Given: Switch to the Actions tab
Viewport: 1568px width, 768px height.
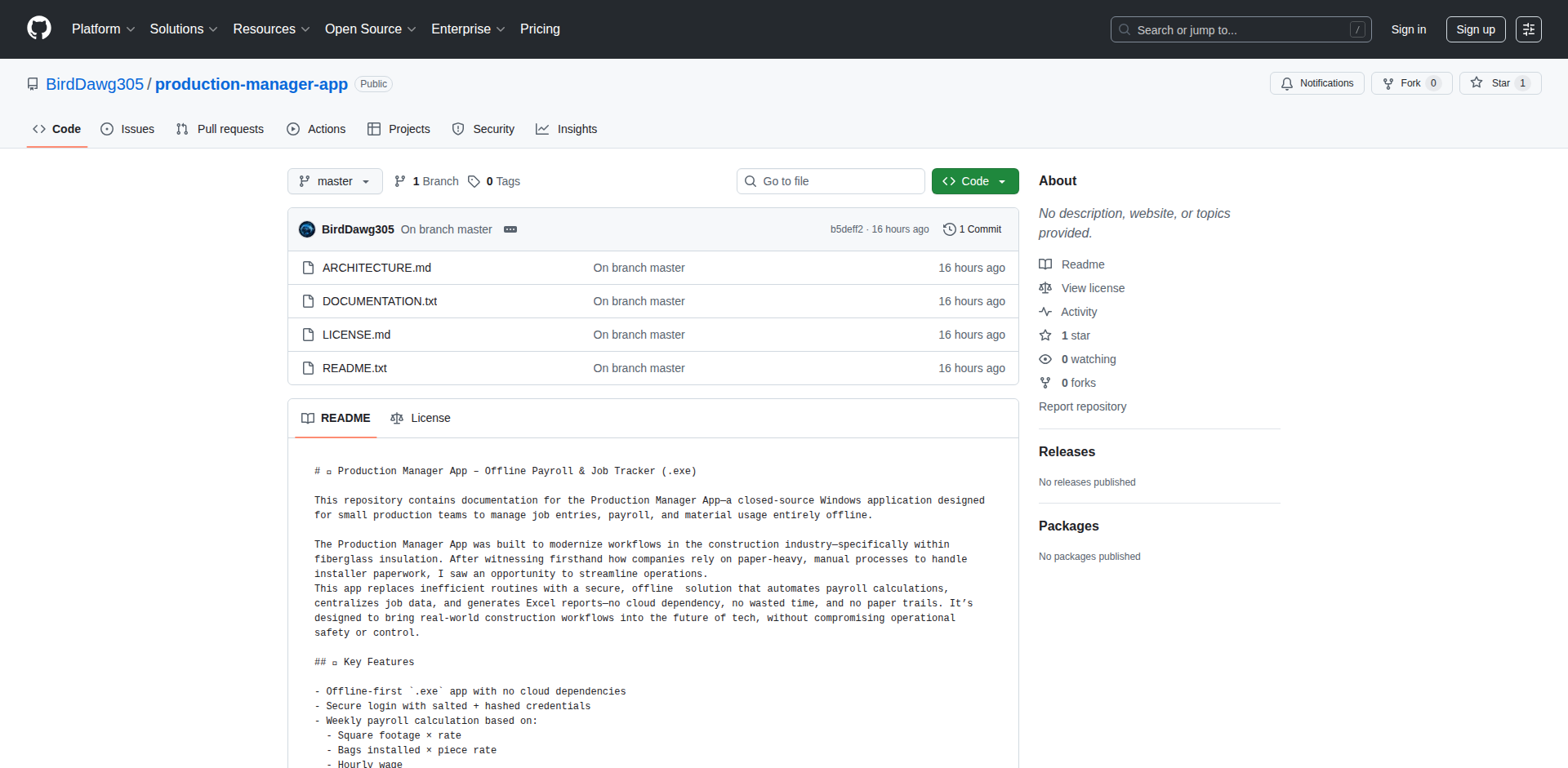Looking at the screenshot, I should pyautogui.click(x=316, y=129).
